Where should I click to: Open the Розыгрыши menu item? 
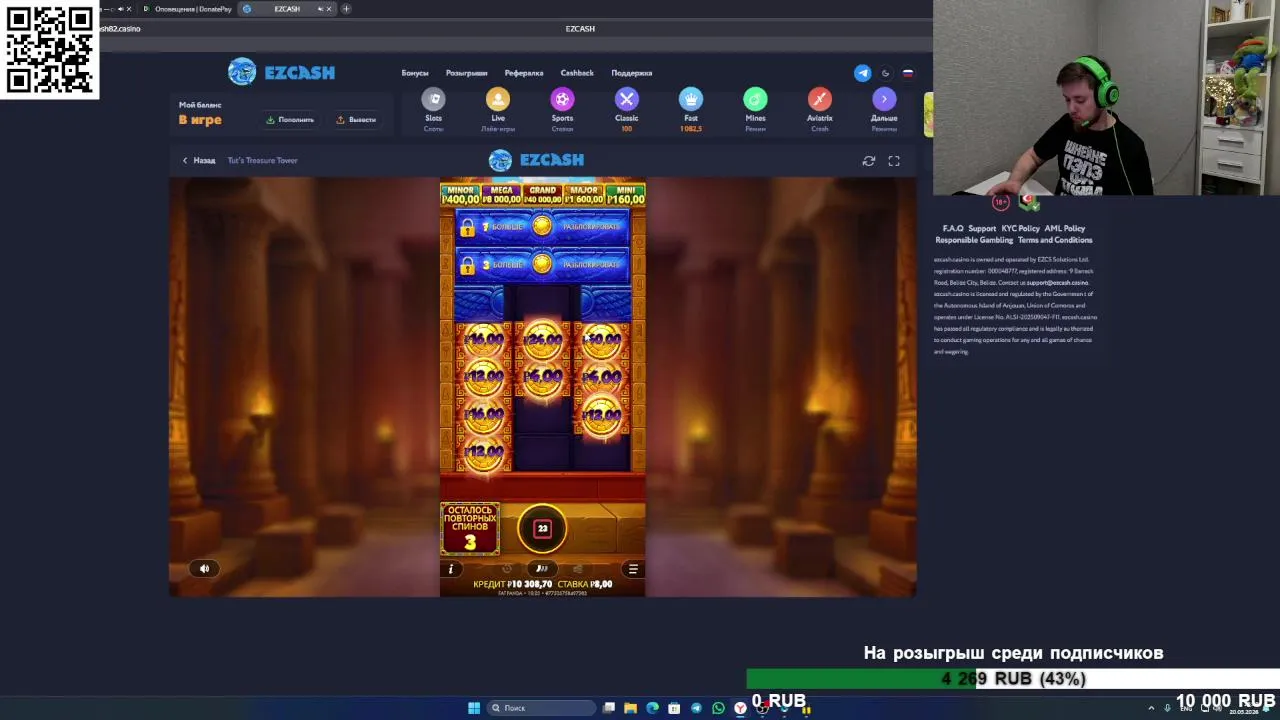[466, 73]
